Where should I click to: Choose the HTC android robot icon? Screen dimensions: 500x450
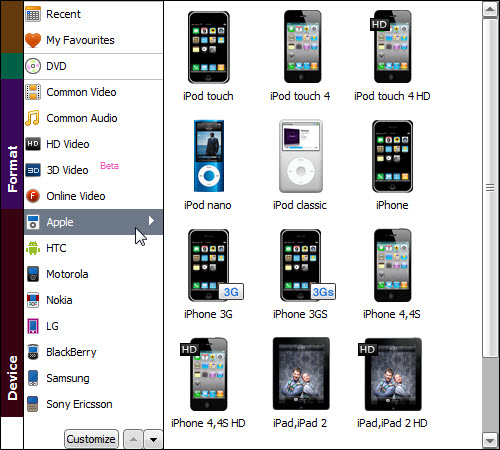(33, 248)
